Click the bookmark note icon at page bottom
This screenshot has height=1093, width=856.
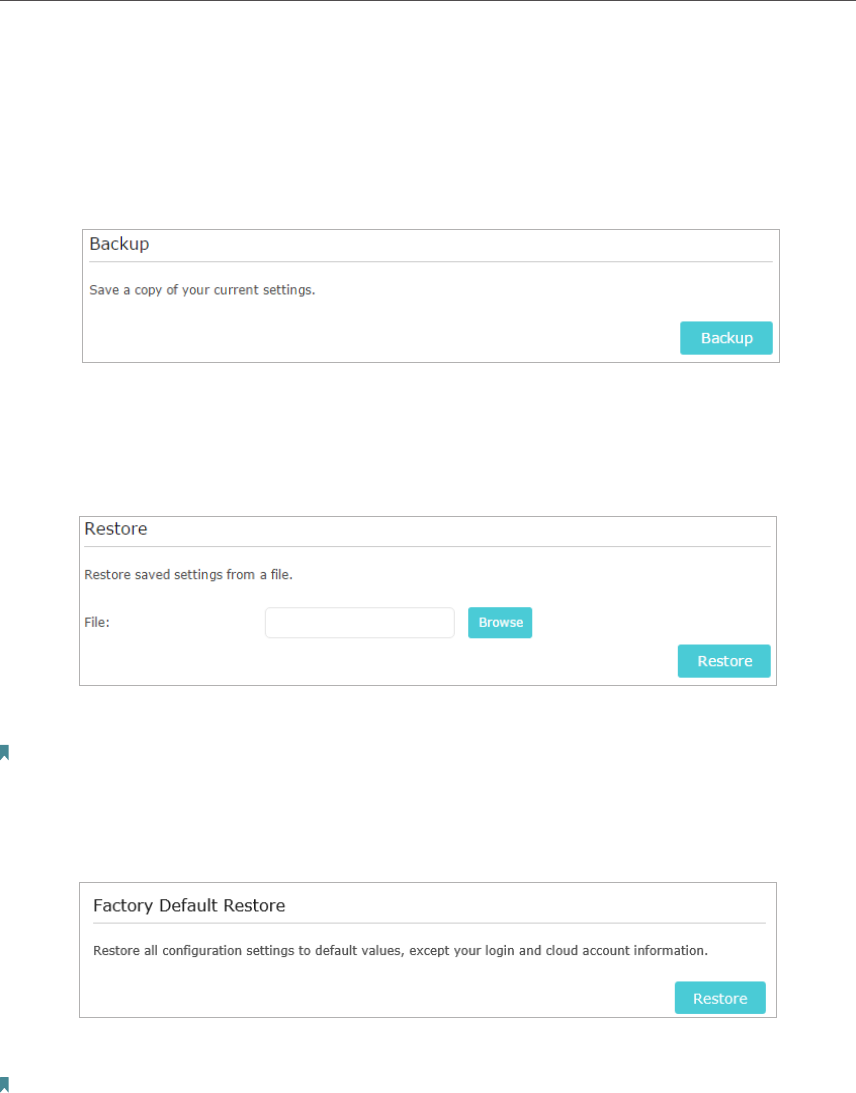click(x=4, y=1085)
